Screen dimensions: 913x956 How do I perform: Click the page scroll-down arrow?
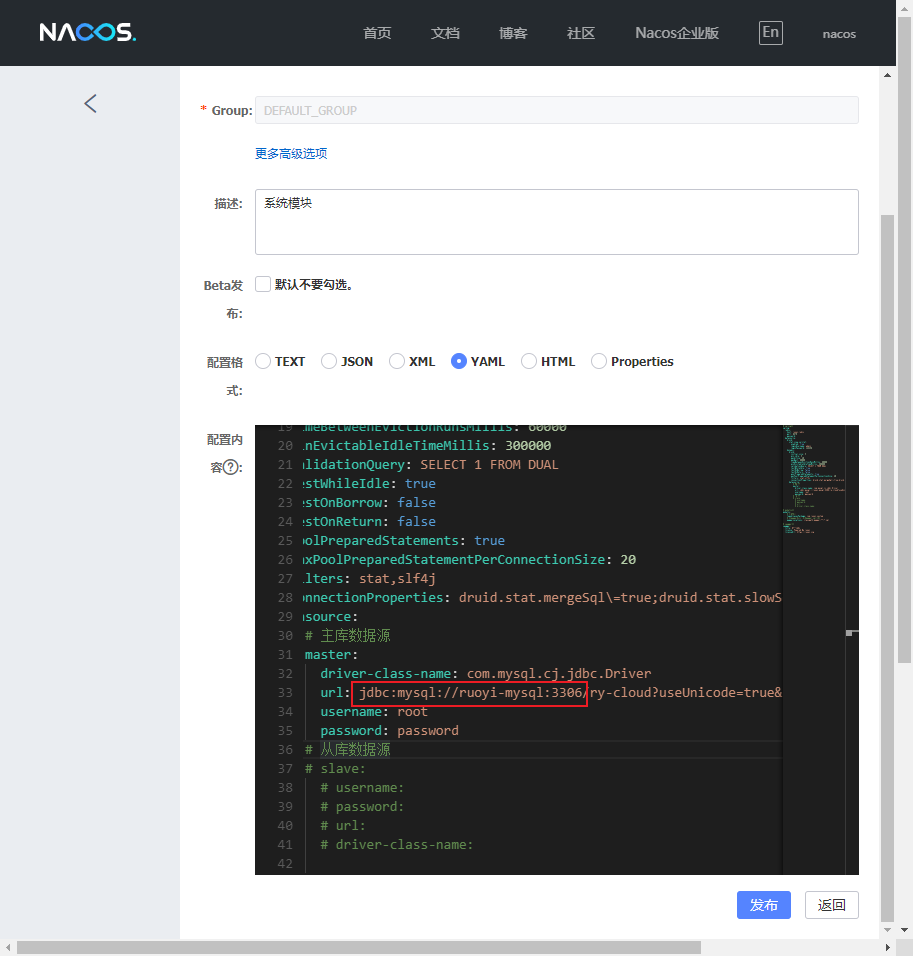pyautogui.click(x=887, y=930)
